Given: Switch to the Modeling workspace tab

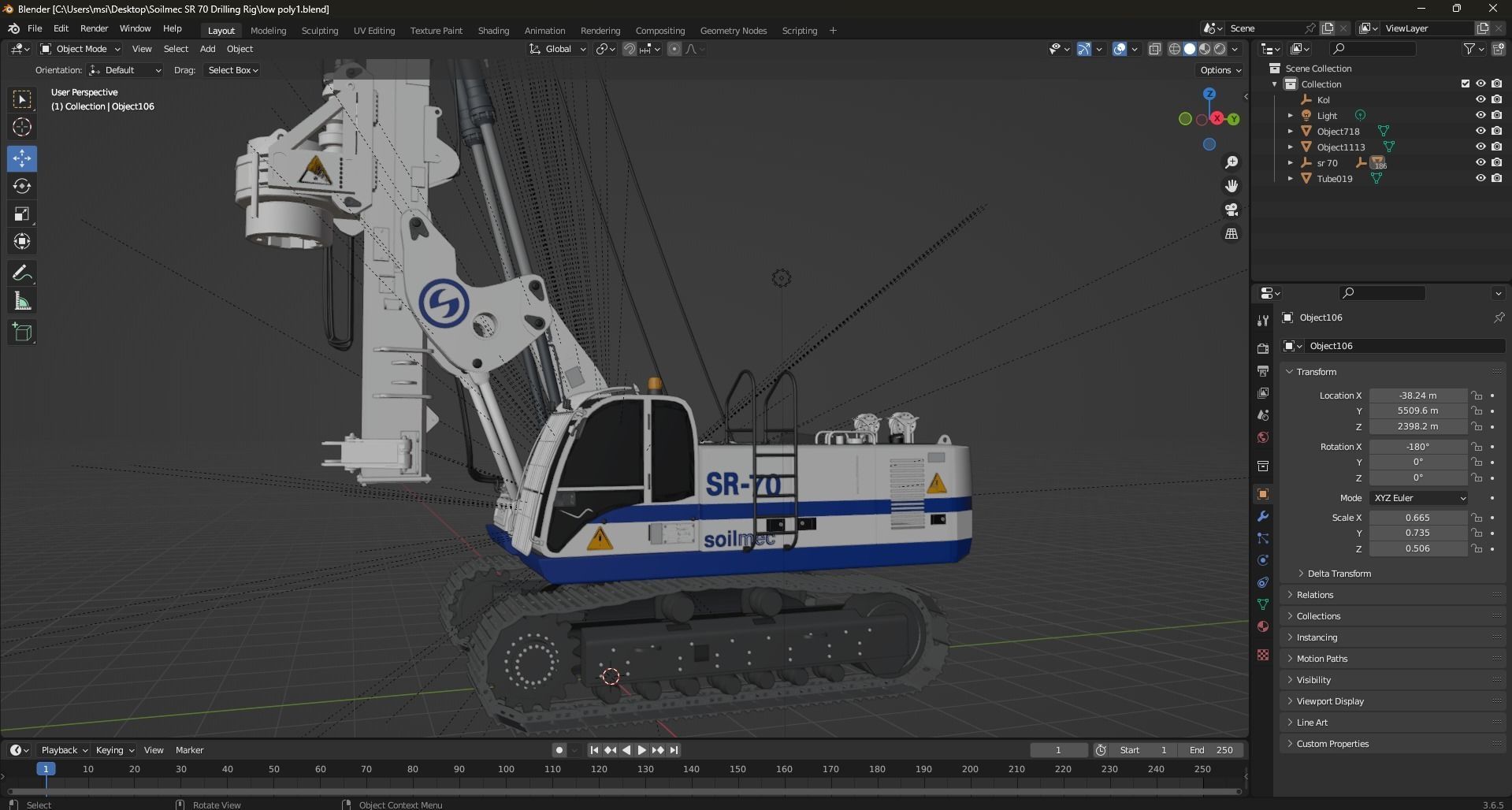Looking at the screenshot, I should pos(268,31).
